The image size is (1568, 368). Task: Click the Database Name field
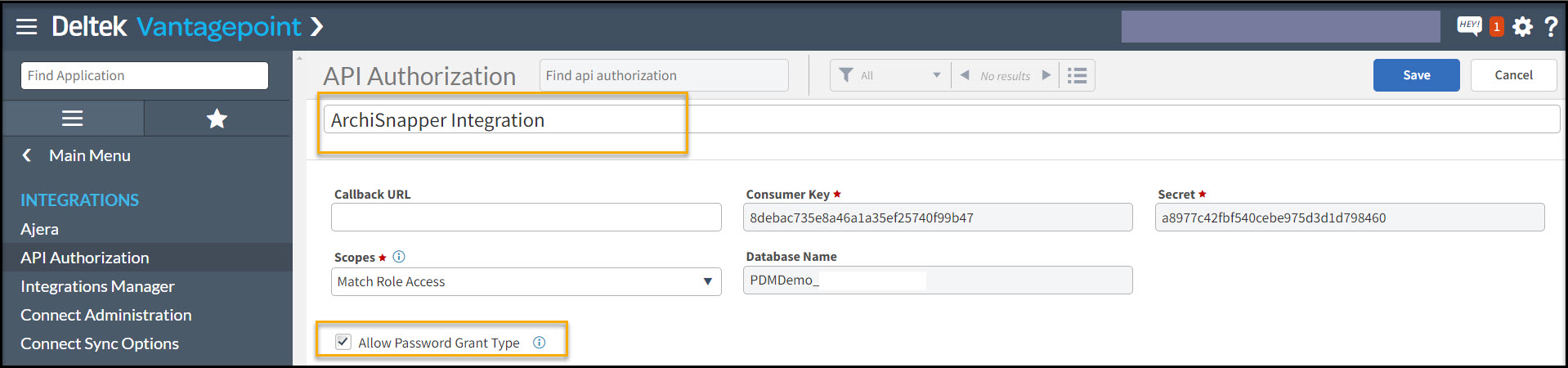938,280
